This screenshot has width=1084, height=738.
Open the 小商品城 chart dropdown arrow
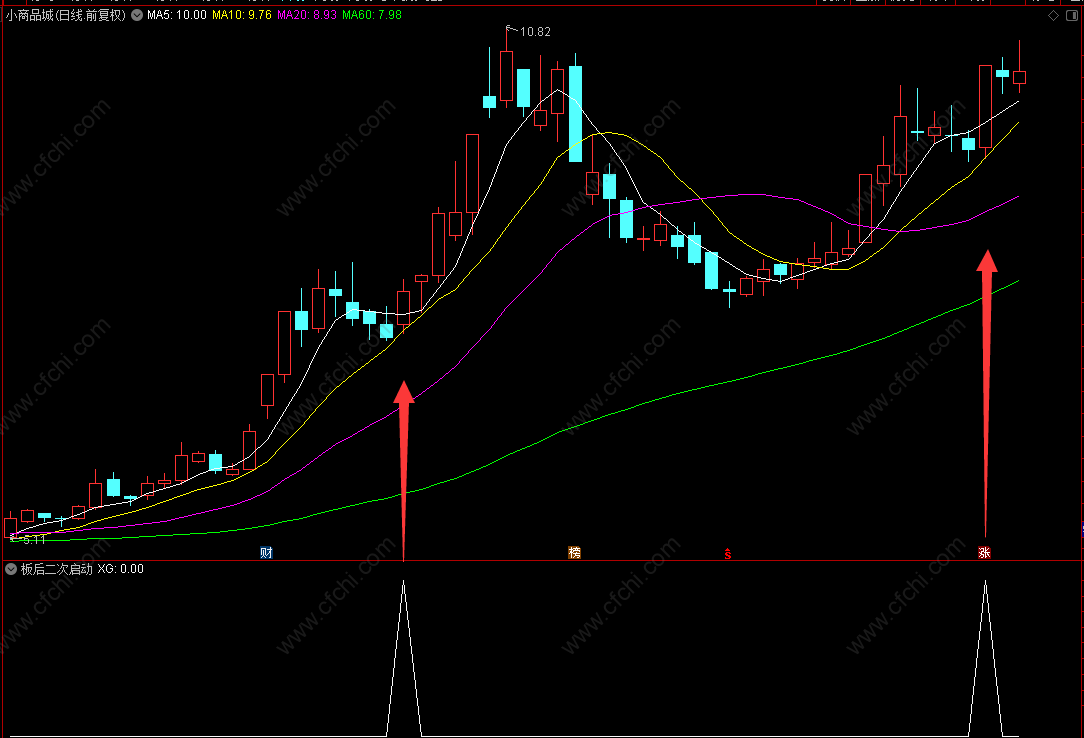tap(137, 15)
